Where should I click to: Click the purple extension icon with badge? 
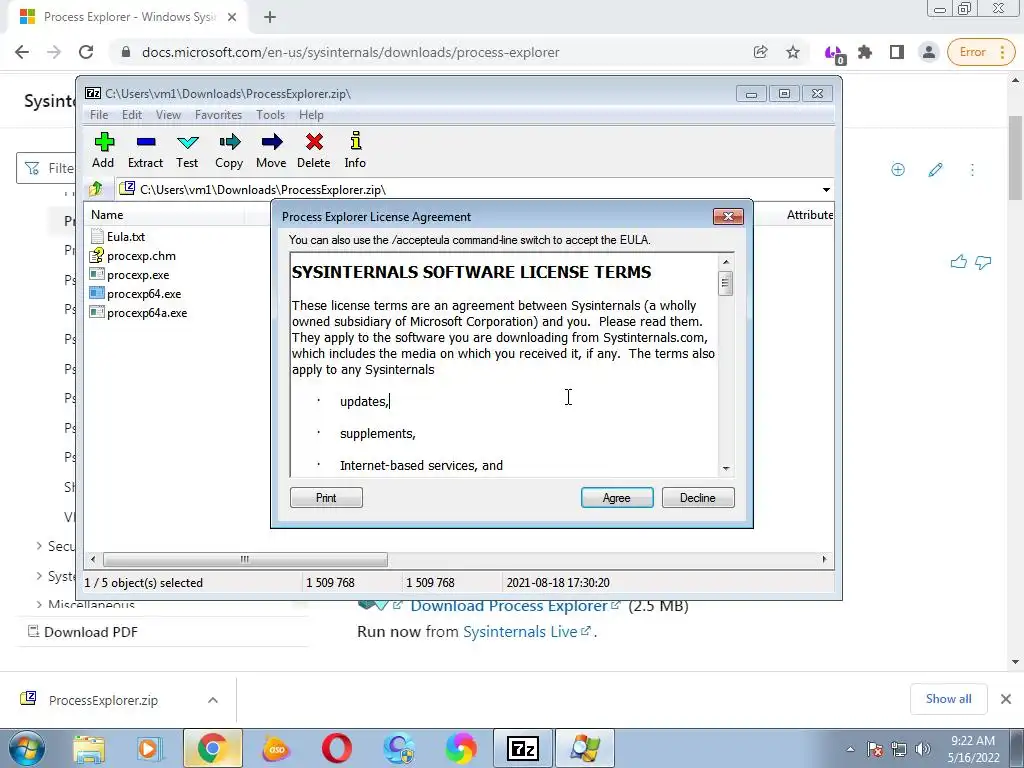(x=835, y=54)
